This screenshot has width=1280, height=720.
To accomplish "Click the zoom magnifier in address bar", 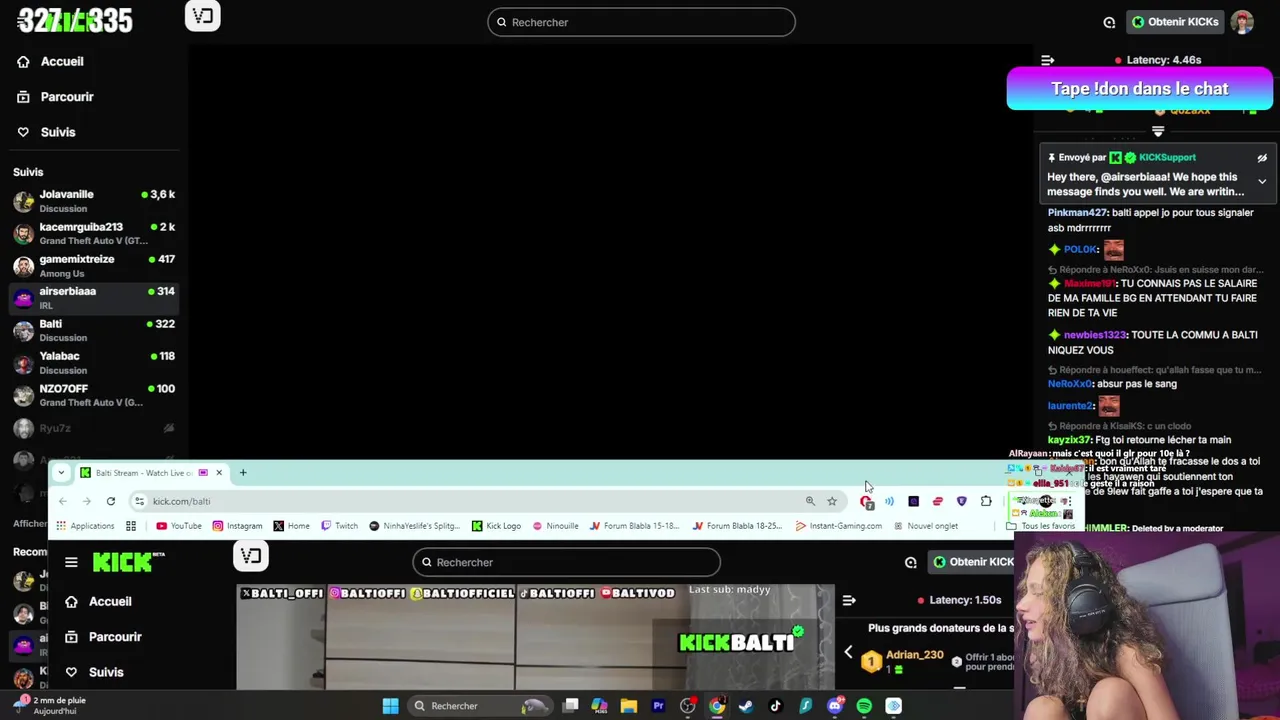I will tap(810, 501).
